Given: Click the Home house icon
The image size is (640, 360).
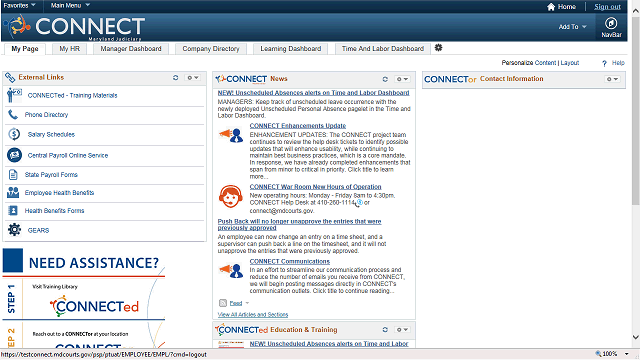Looking at the screenshot, I should tap(551, 7).
